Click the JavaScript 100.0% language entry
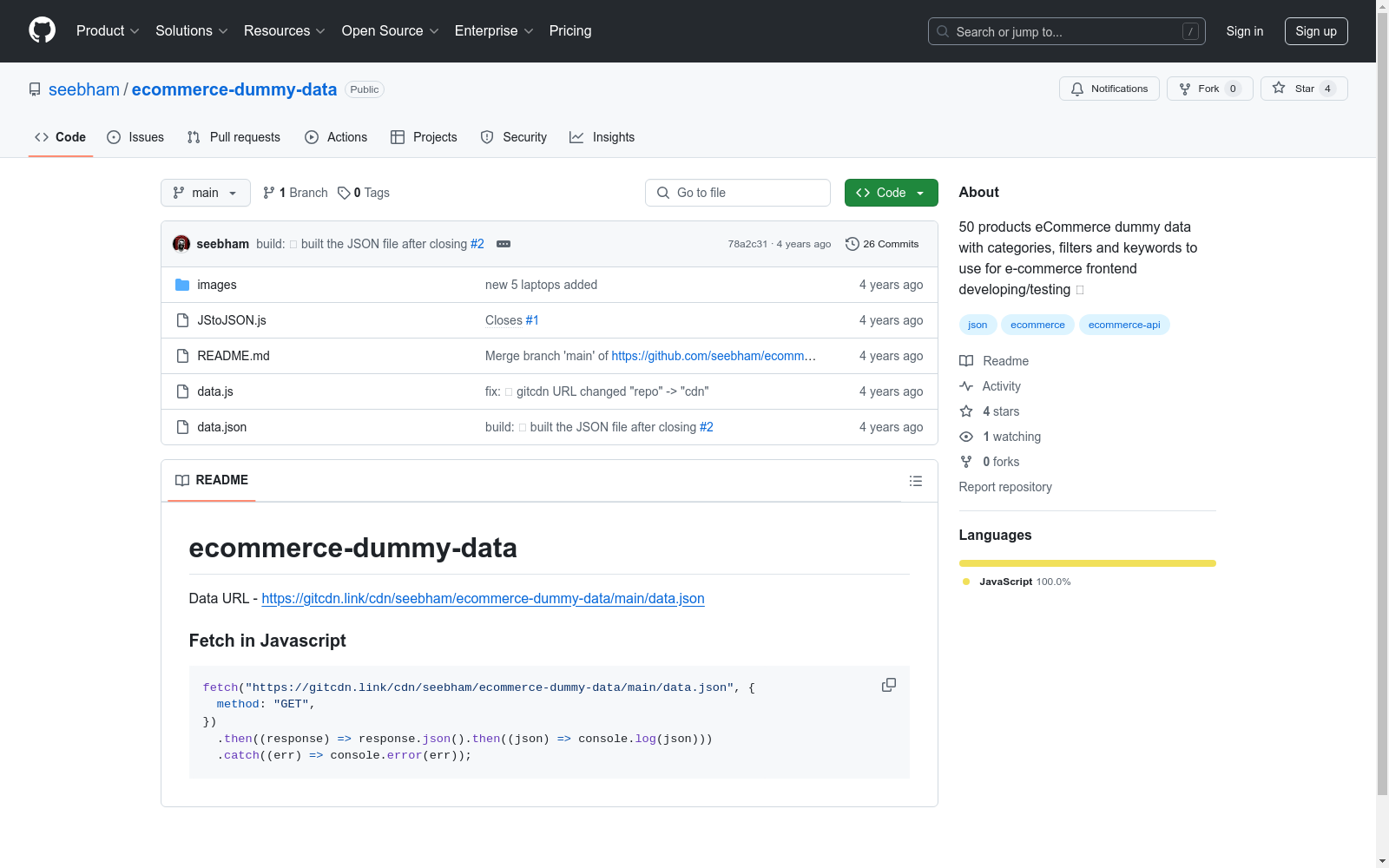The width and height of the screenshot is (1389, 868). (1017, 582)
